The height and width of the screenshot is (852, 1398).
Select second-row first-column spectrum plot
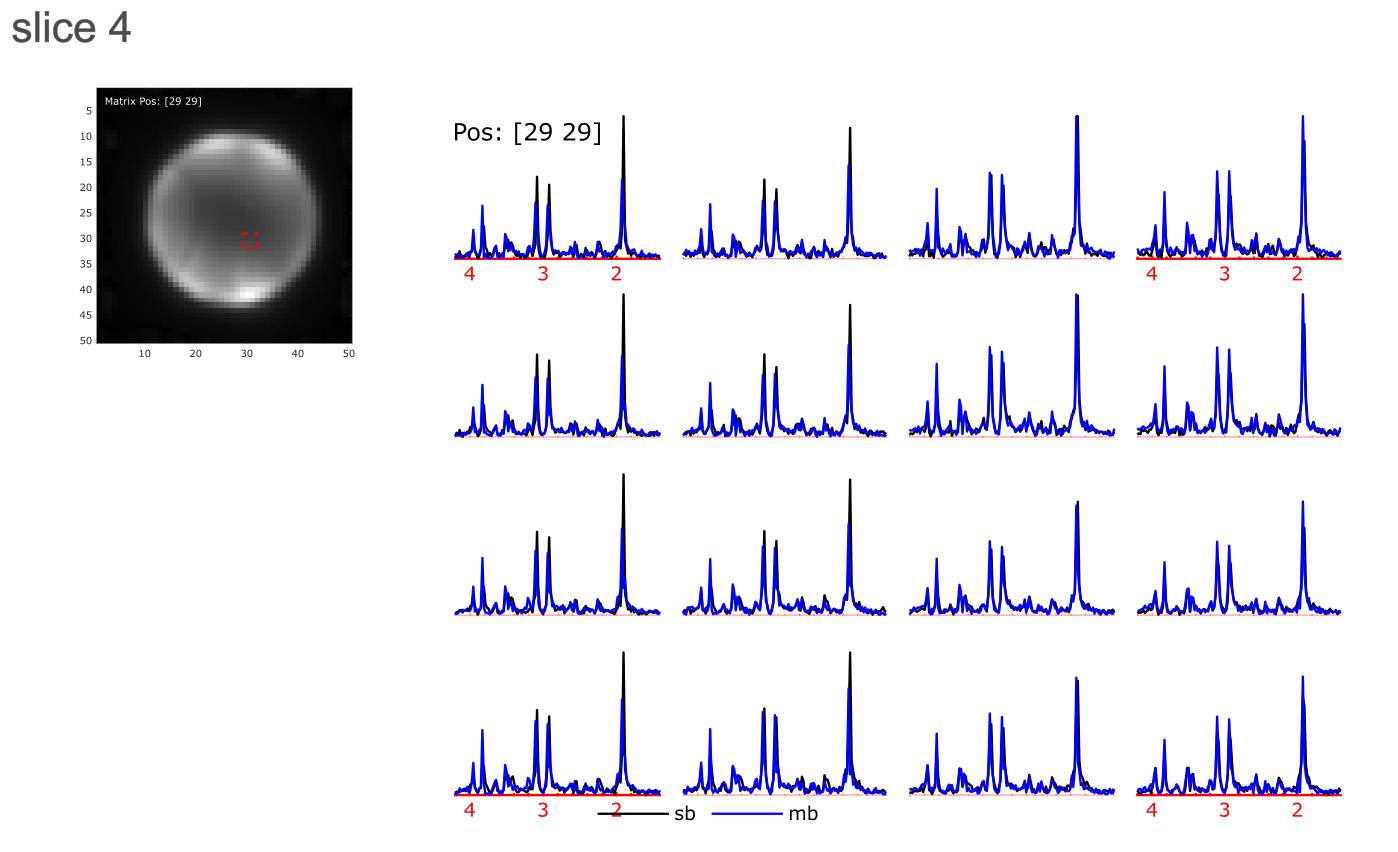coord(557,365)
